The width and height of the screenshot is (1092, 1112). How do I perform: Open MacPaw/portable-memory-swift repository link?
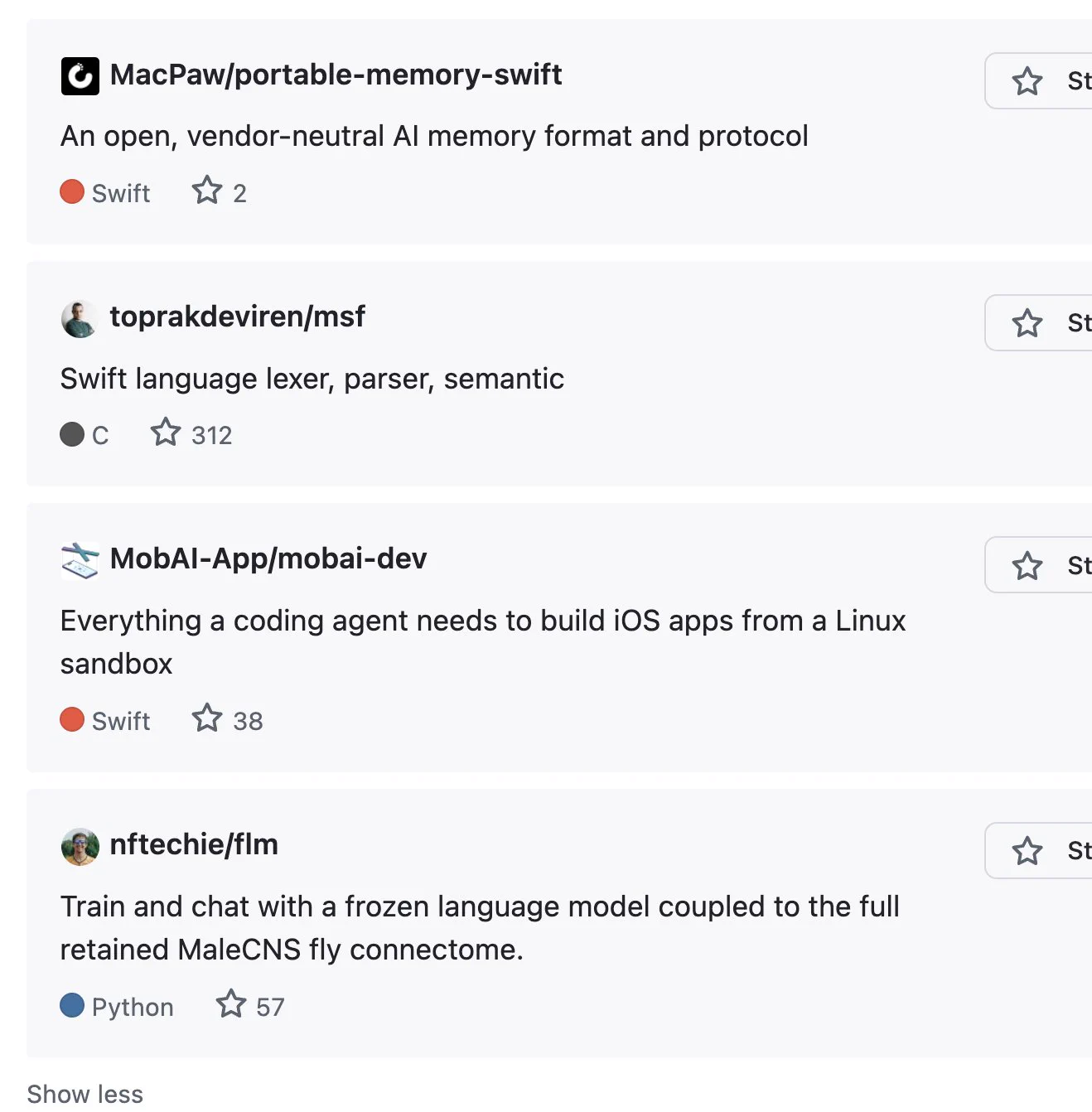[336, 75]
